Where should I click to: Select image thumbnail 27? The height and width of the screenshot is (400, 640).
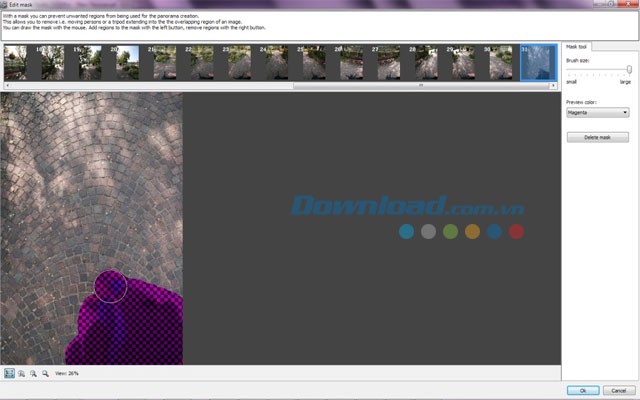[x=389, y=63]
